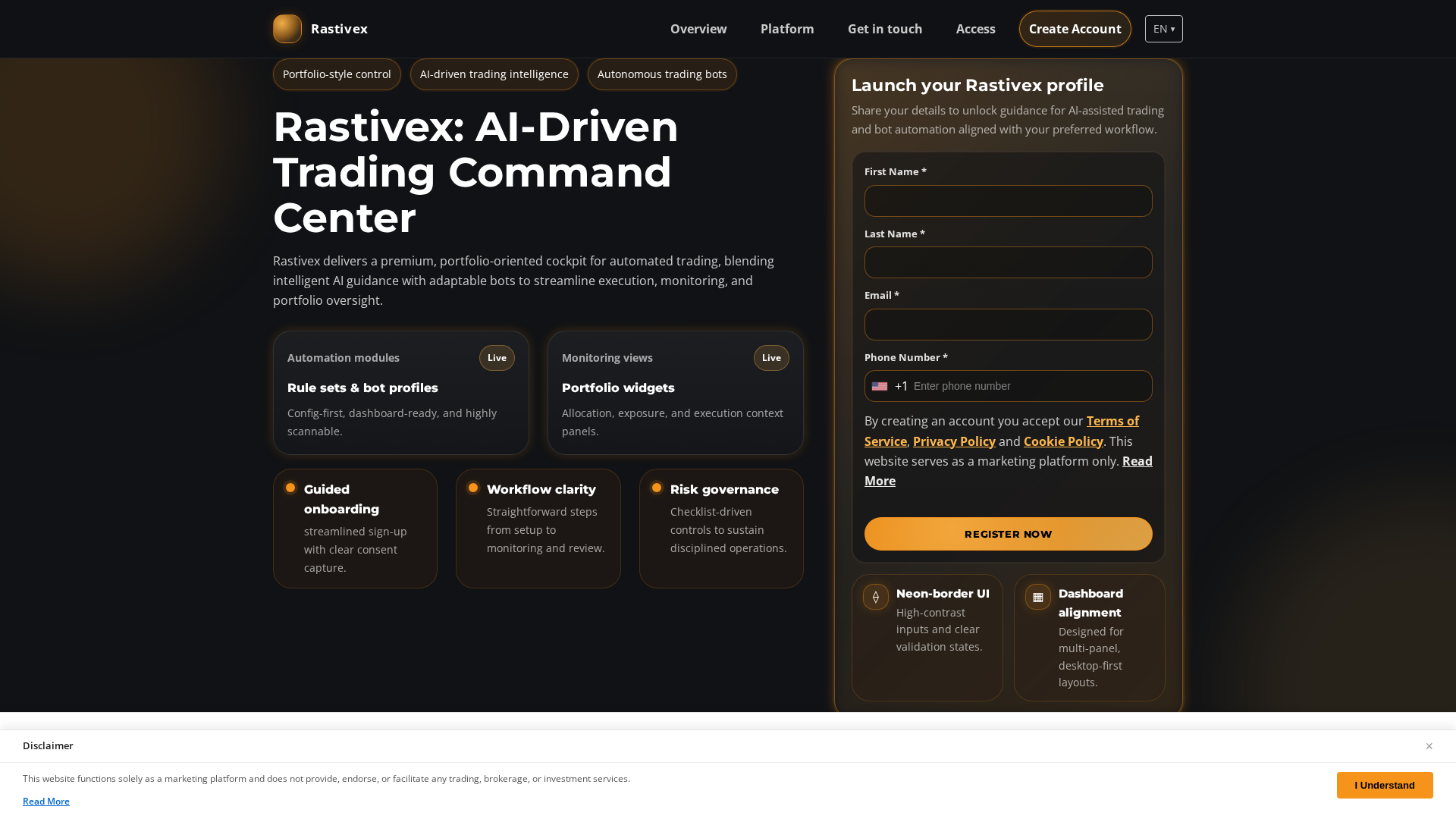Open the Overview menu item

(698, 29)
